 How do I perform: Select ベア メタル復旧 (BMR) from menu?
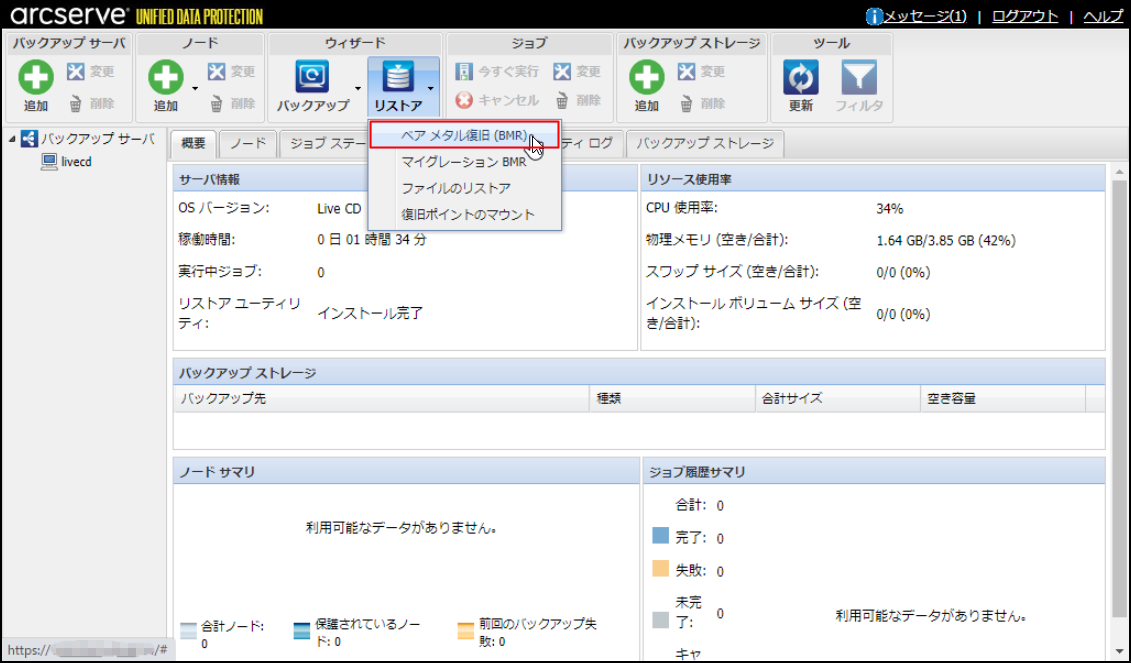(x=463, y=135)
